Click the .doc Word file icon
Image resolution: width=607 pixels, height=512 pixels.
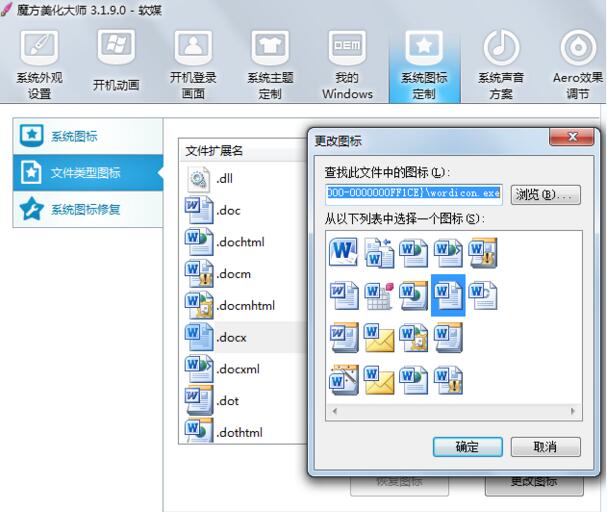pos(199,210)
